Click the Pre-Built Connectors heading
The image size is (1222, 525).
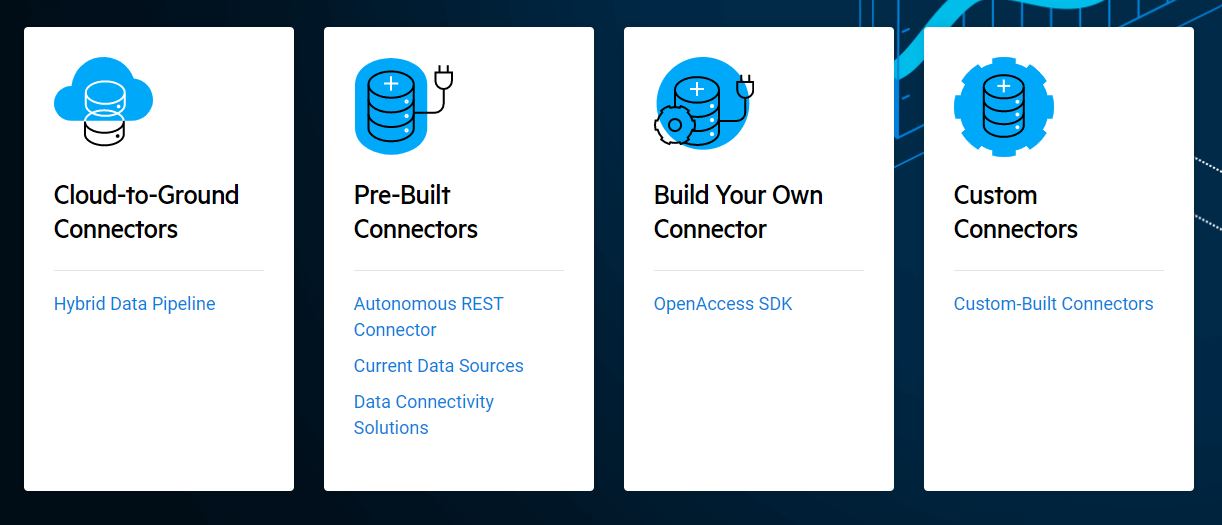[x=416, y=212]
